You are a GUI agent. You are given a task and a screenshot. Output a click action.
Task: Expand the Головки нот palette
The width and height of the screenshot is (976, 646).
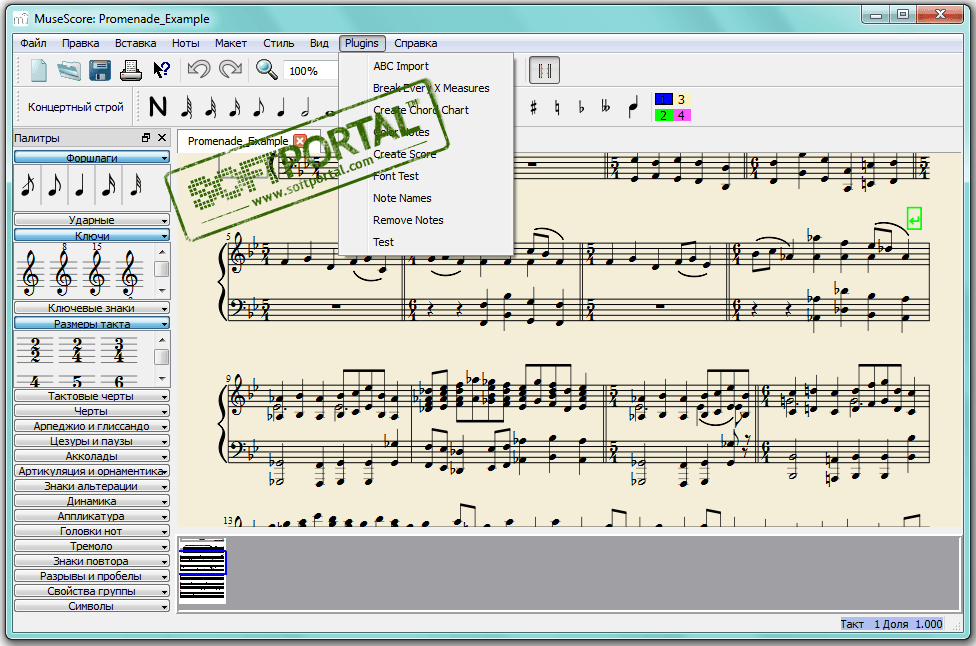pos(92,531)
